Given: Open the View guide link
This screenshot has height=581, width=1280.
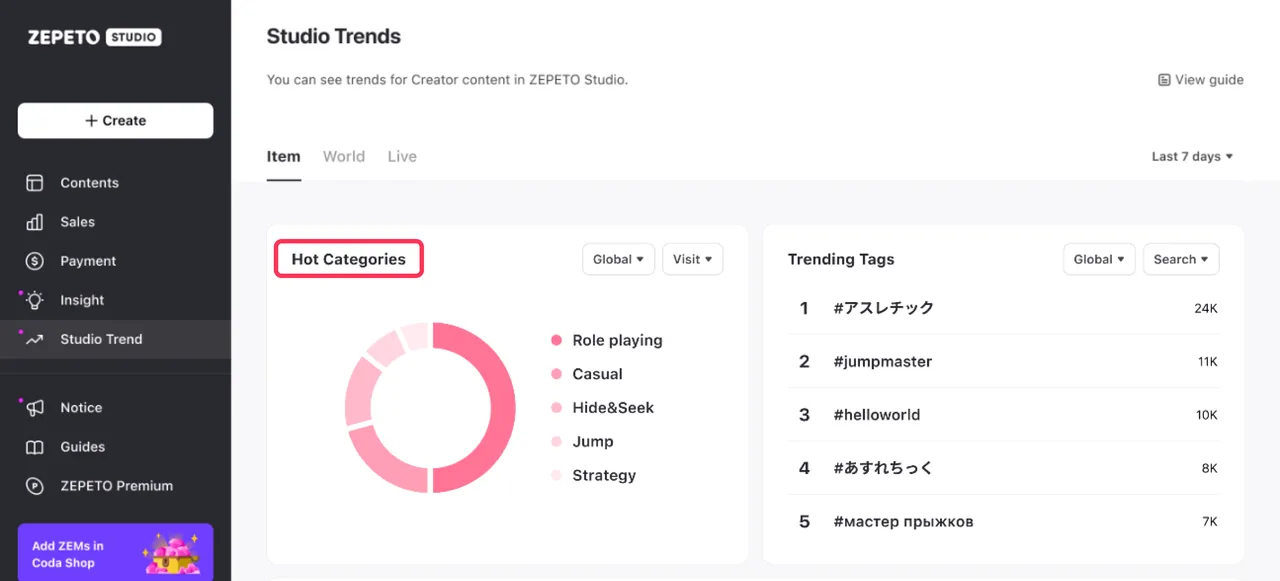Looking at the screenshot, I should coord(1209,79).
